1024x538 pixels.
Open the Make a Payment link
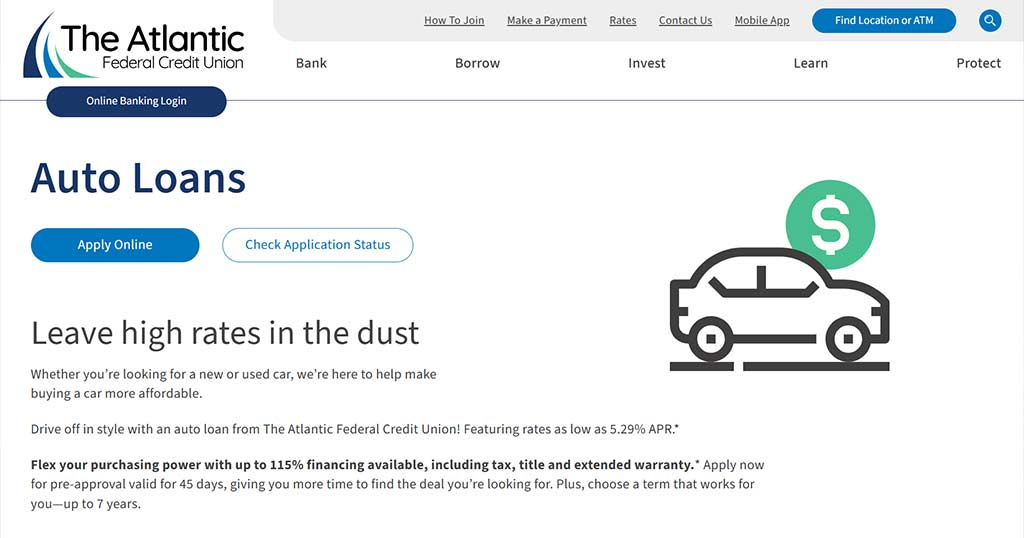547,20
